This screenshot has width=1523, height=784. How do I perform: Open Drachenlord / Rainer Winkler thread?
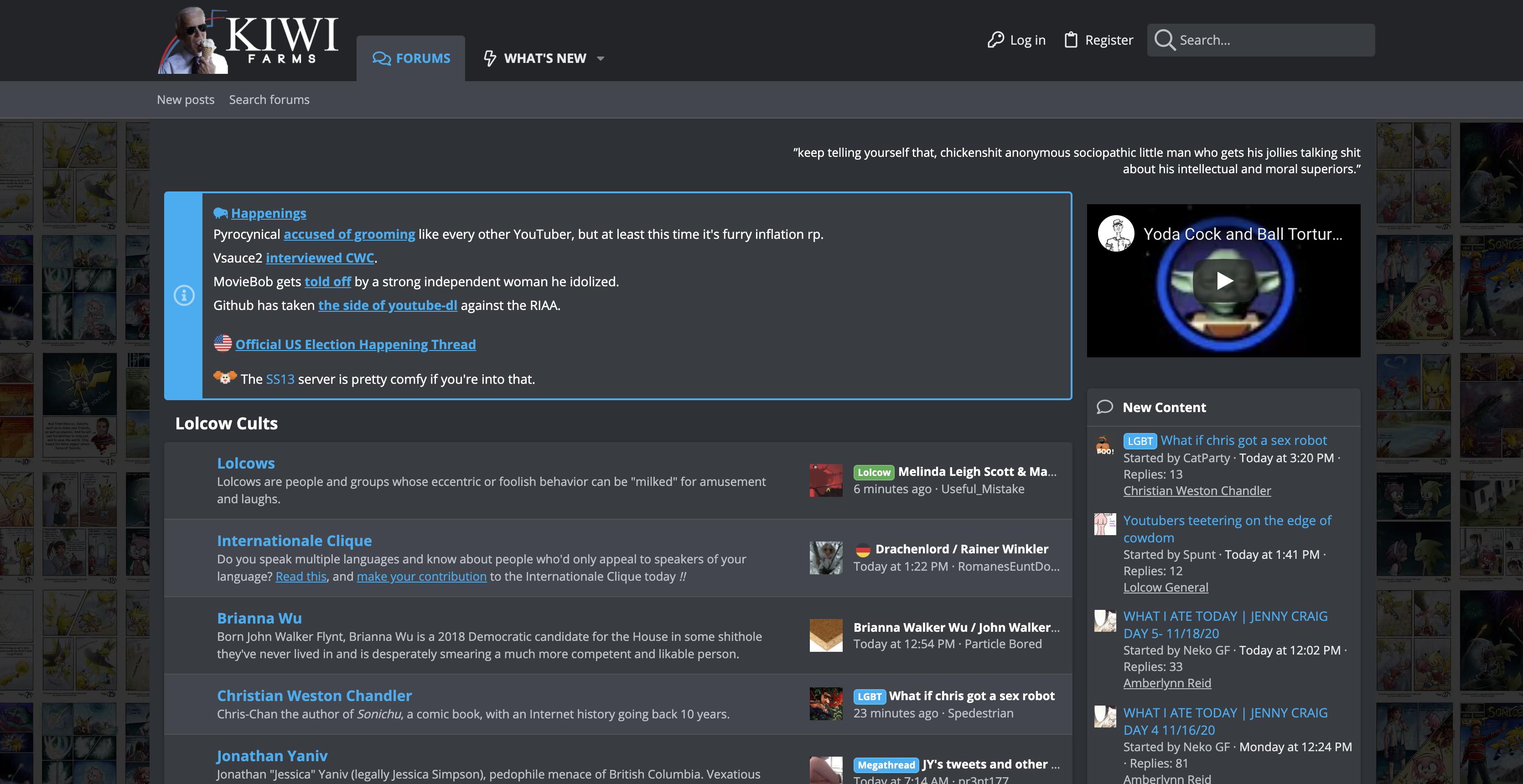(961, 549)
